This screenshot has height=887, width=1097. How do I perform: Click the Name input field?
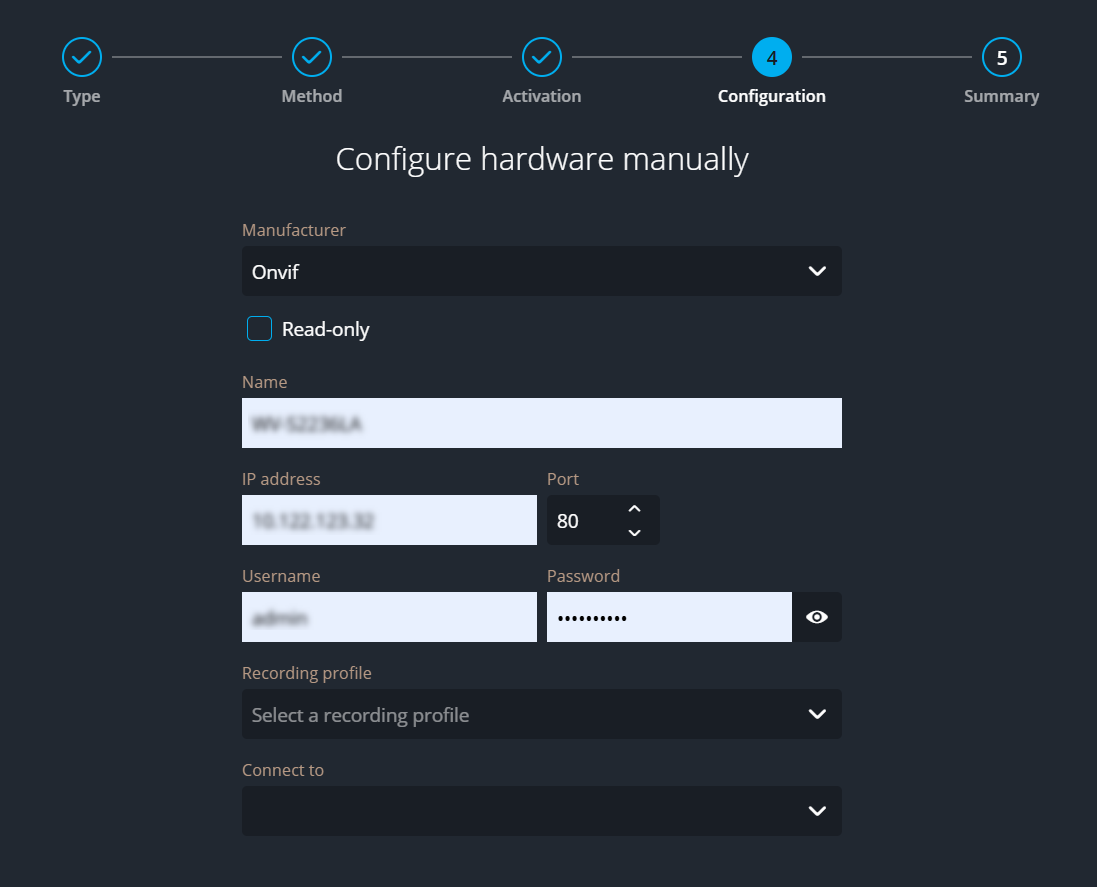[x=541, y=423]
